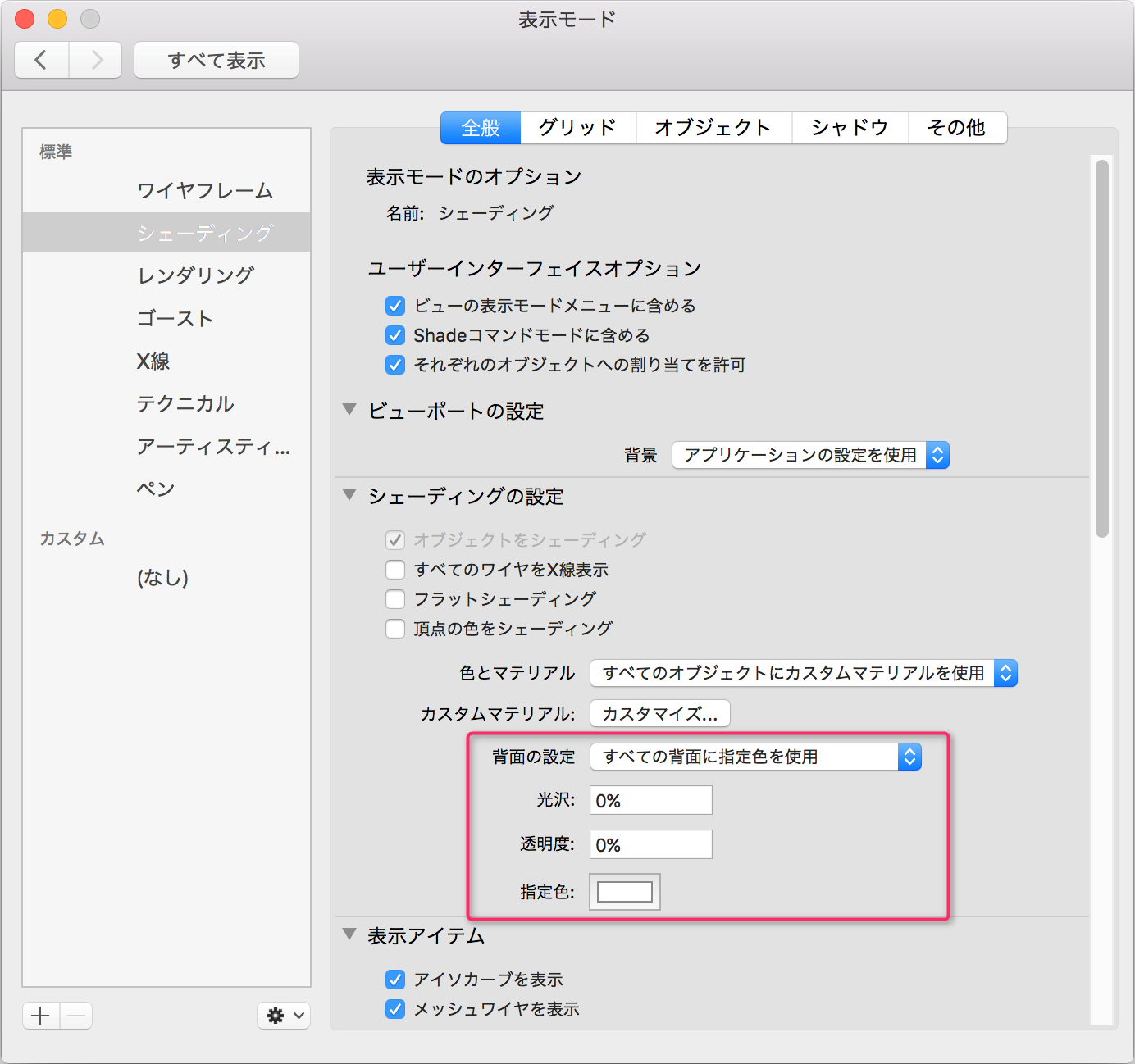Click the 指定色 color swatch
Image resolution: width=1135 pixels, height=1064 pixels.
624,892
